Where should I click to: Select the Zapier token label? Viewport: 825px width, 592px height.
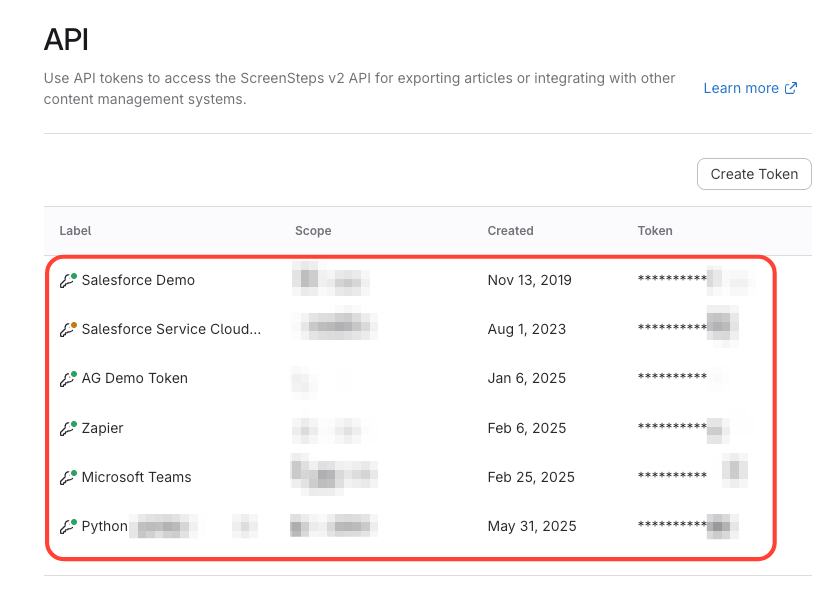tap(102, 429)
